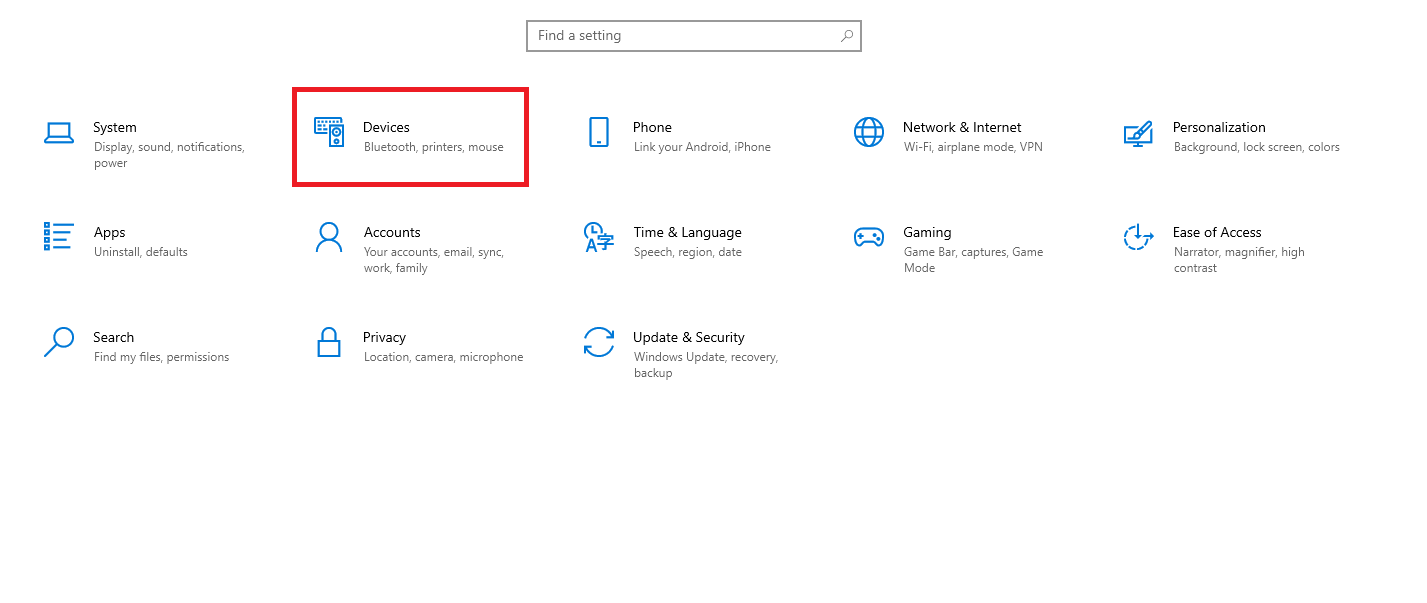Viewport: 1427px width, 603px height.
Task: Open the Gaming heading
Action: click(928, 232)
